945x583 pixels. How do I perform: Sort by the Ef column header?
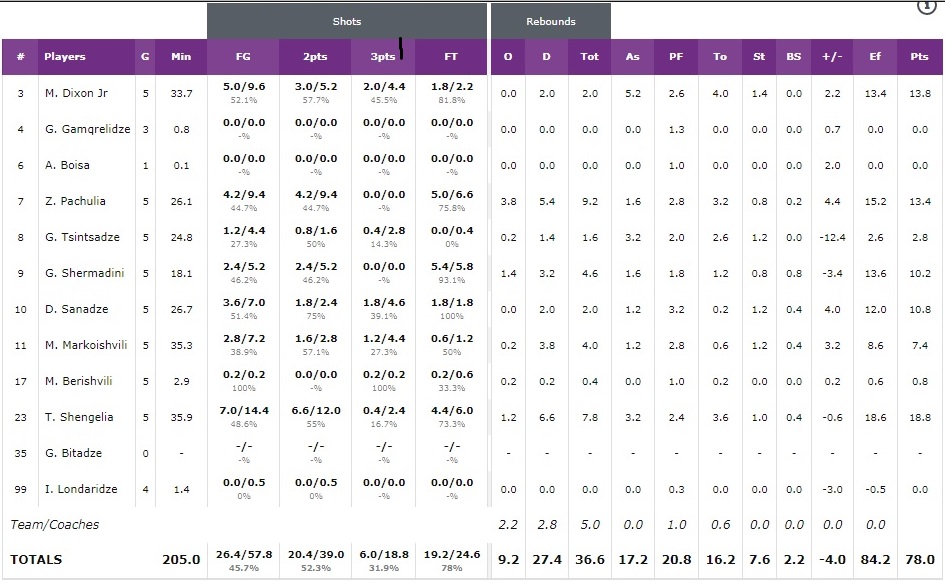coord(875,57)
